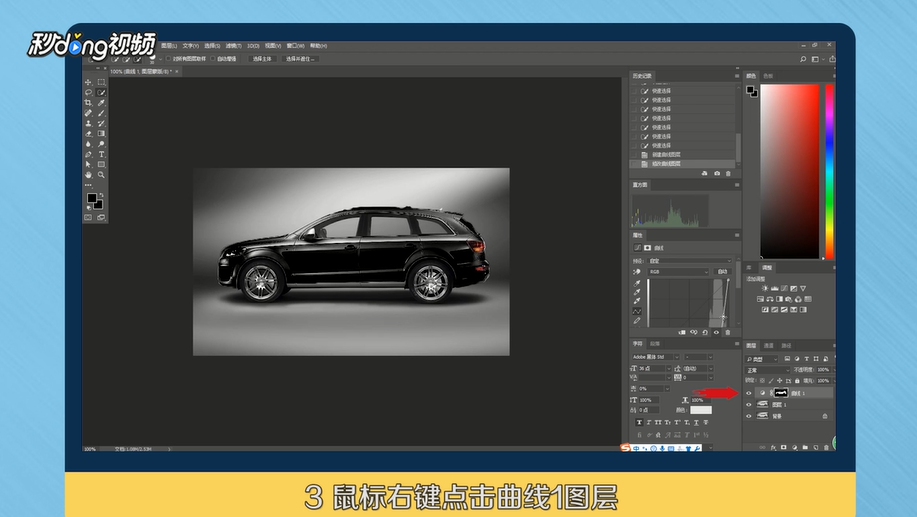Open the 滤镜(T) menu
This screenshot has width=917, height=517.
(x=233, y=46)
